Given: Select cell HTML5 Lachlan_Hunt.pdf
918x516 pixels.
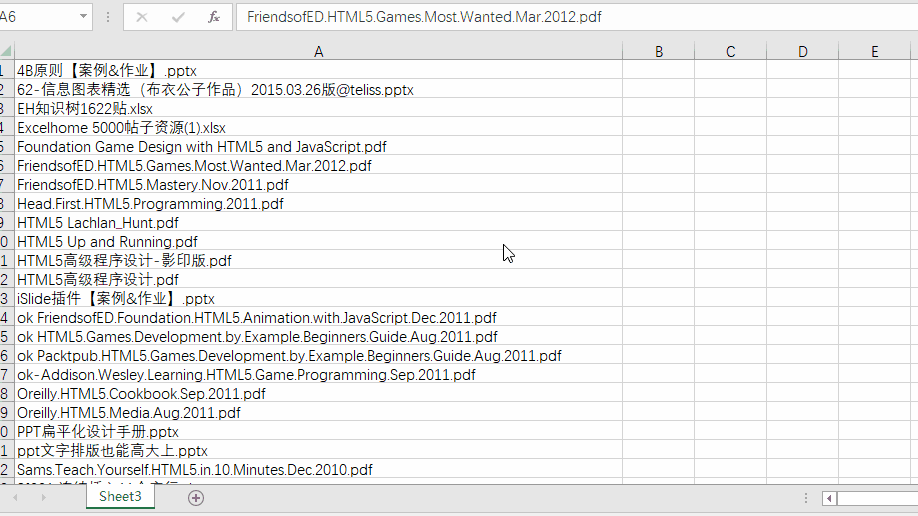Looking at the screenshot, I should [318, 223].
